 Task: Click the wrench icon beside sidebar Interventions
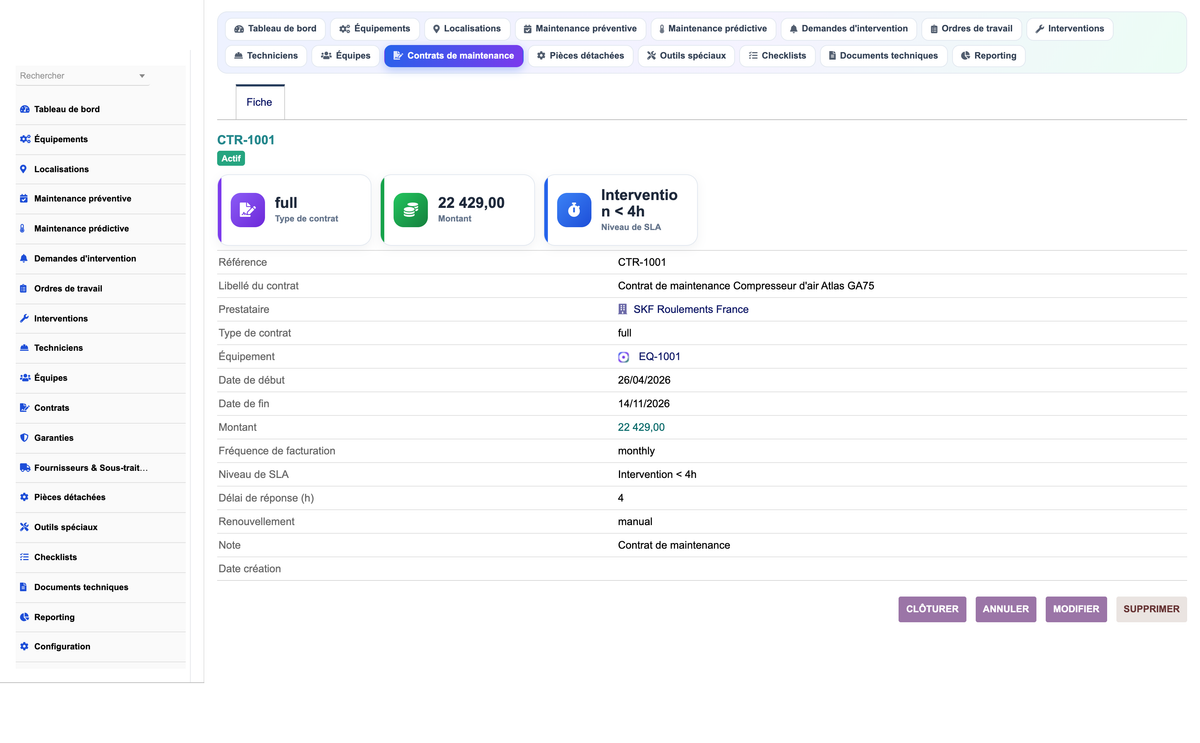[24, 318]
